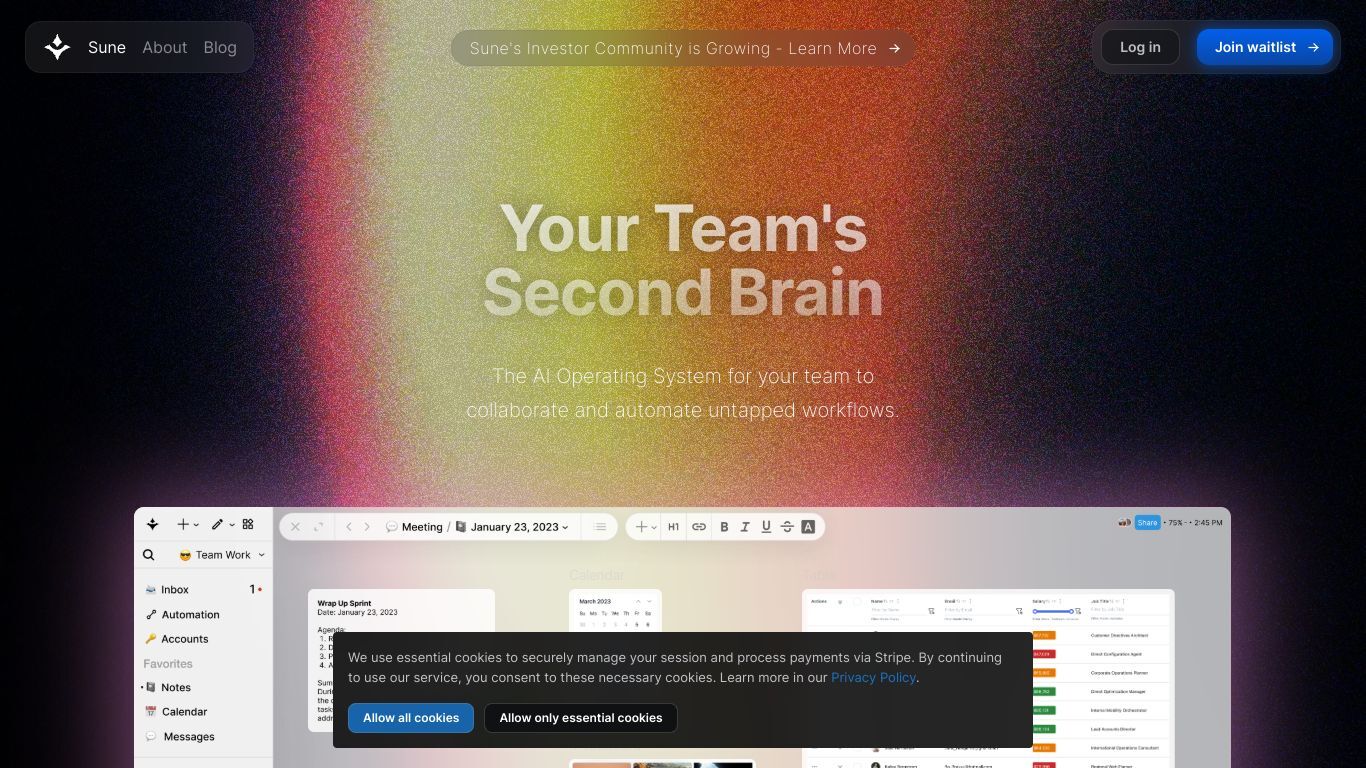
Task: Open the text color A swatch in the toolbar
Action: [x=808, y=527]
